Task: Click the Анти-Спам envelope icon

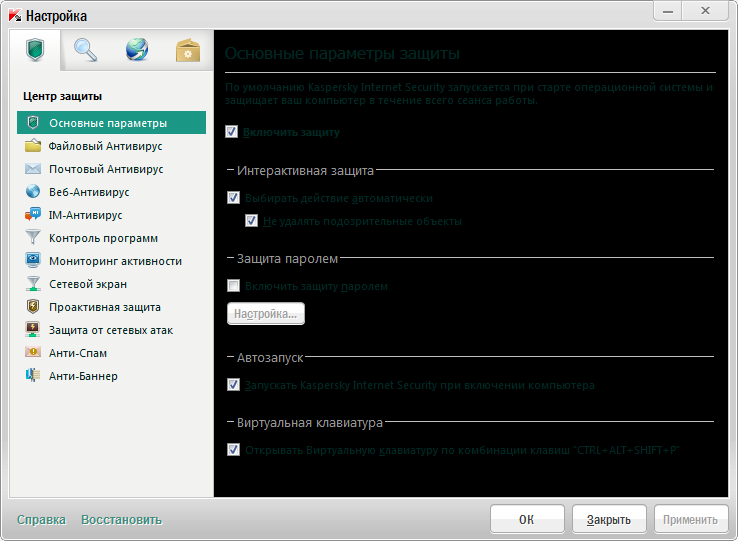Action: [32, 352]
